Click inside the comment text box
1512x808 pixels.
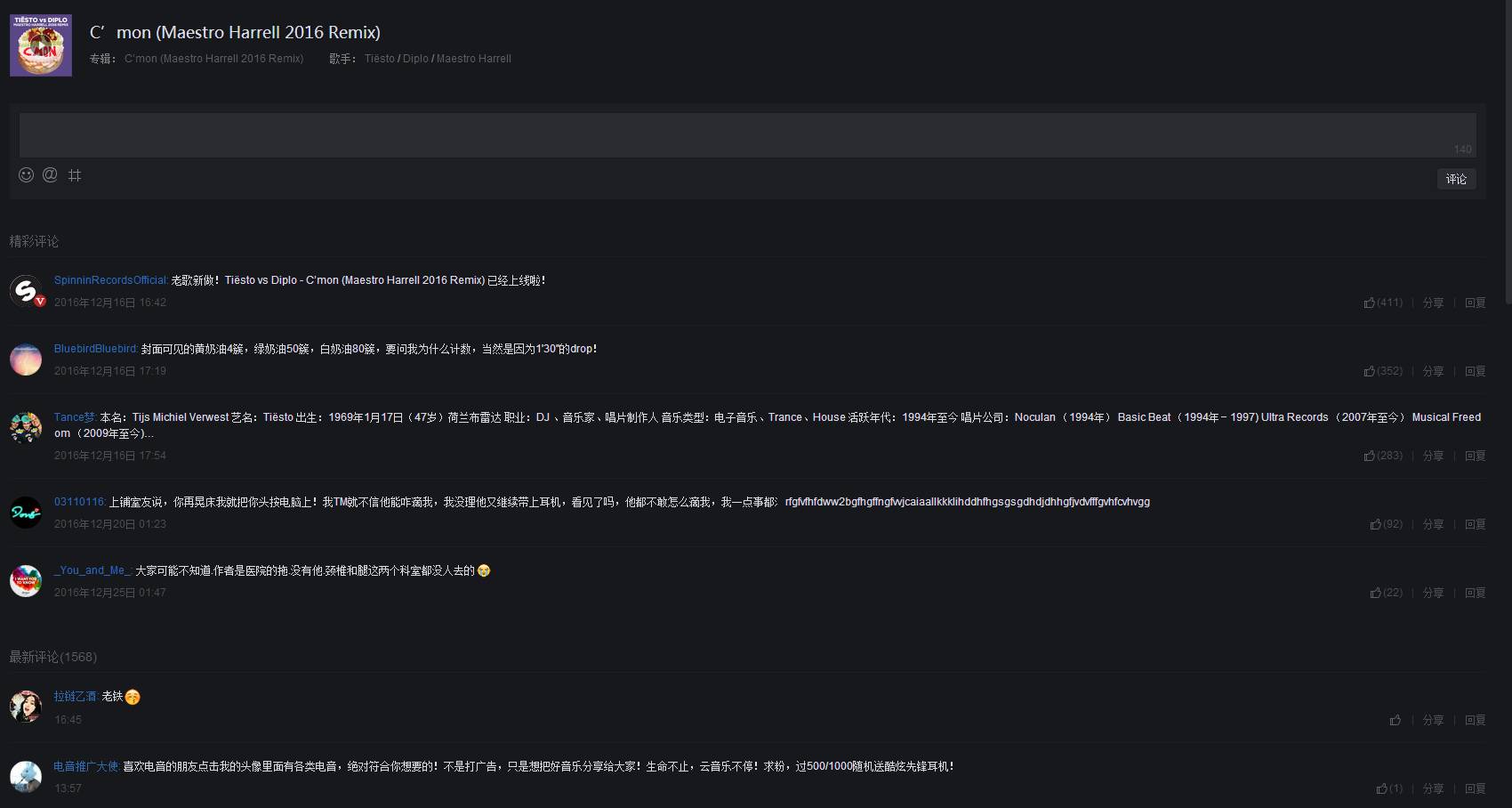(747, 134)
